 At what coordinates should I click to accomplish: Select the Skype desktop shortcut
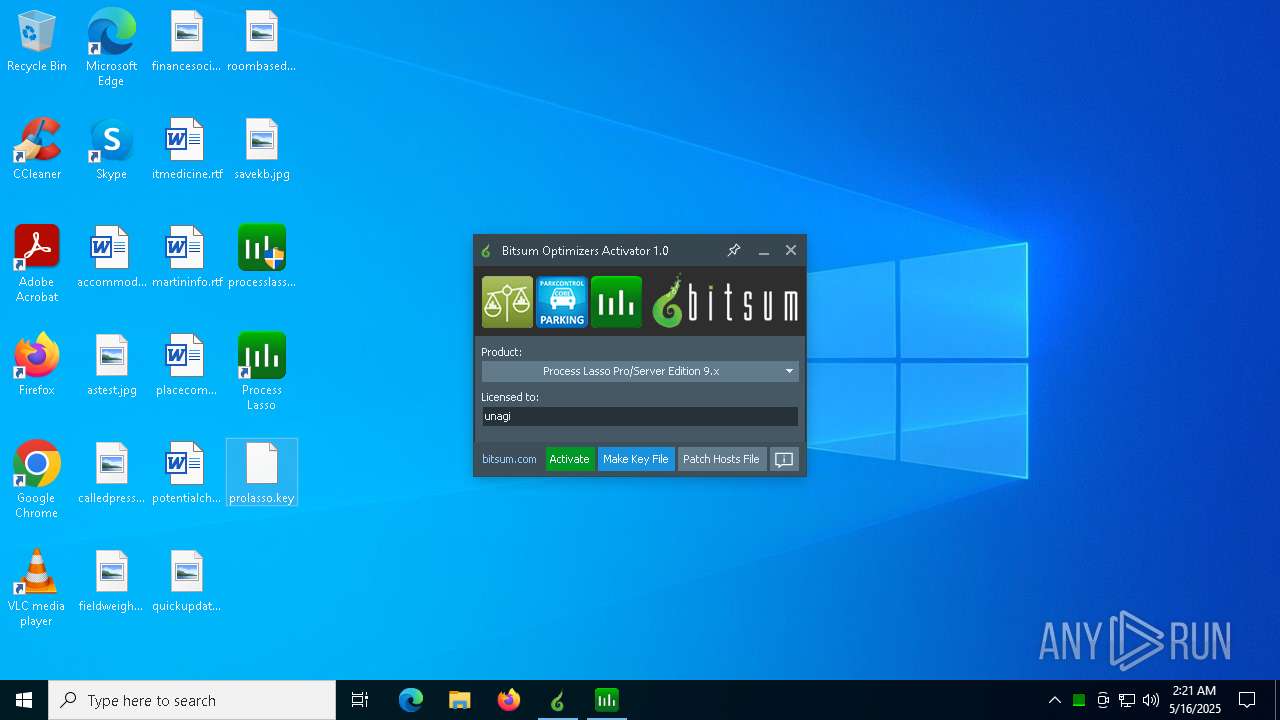(111, 149)
